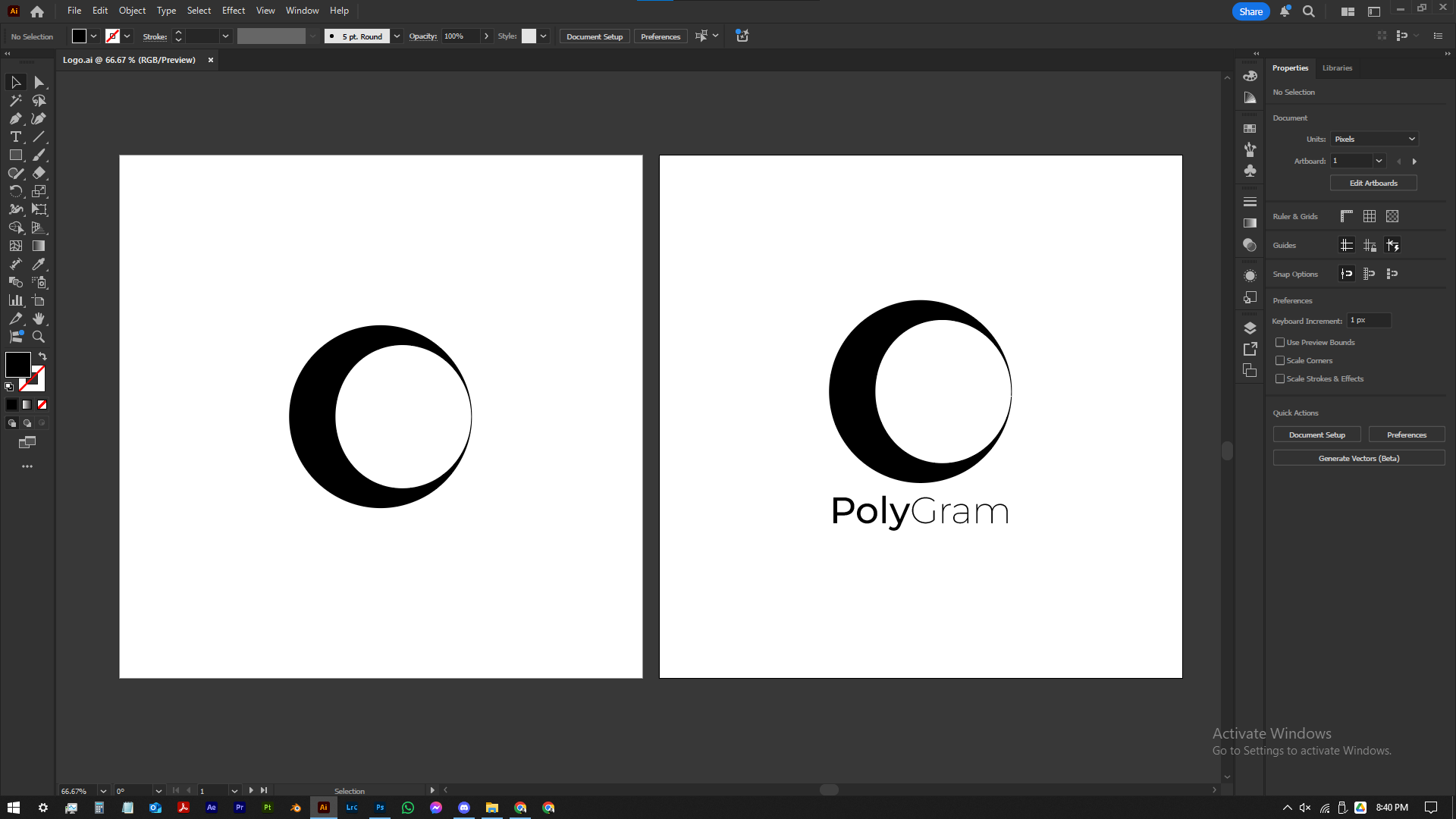Open the Object menu
This screenshot has height=819, width=1456.
(132, 11)
